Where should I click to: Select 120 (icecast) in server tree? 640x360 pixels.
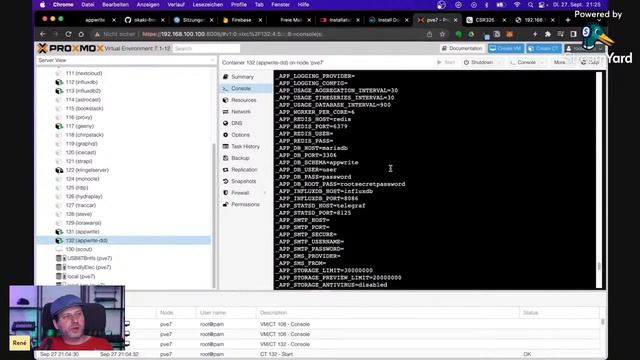pos(81,153)
